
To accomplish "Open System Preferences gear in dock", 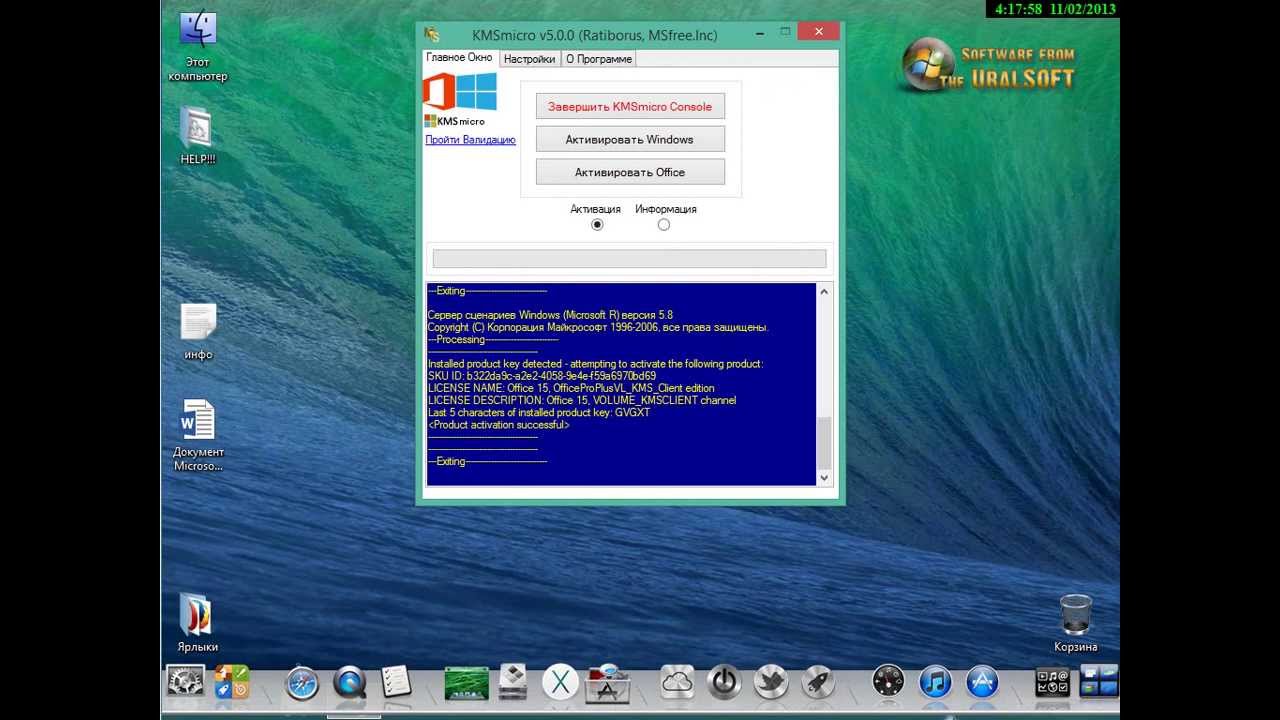I will point(185,682).
